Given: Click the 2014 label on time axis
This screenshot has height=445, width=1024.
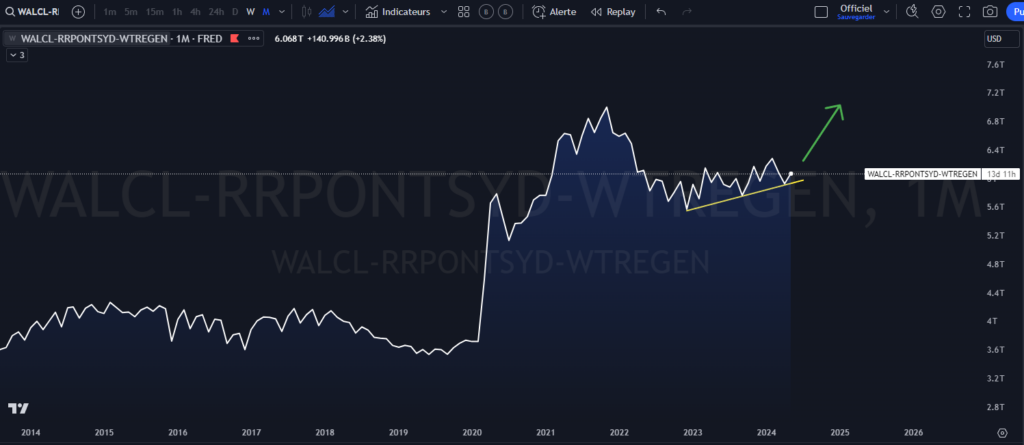Looking at the screenshot, I should pyautogui.click(x=30, y=433).
